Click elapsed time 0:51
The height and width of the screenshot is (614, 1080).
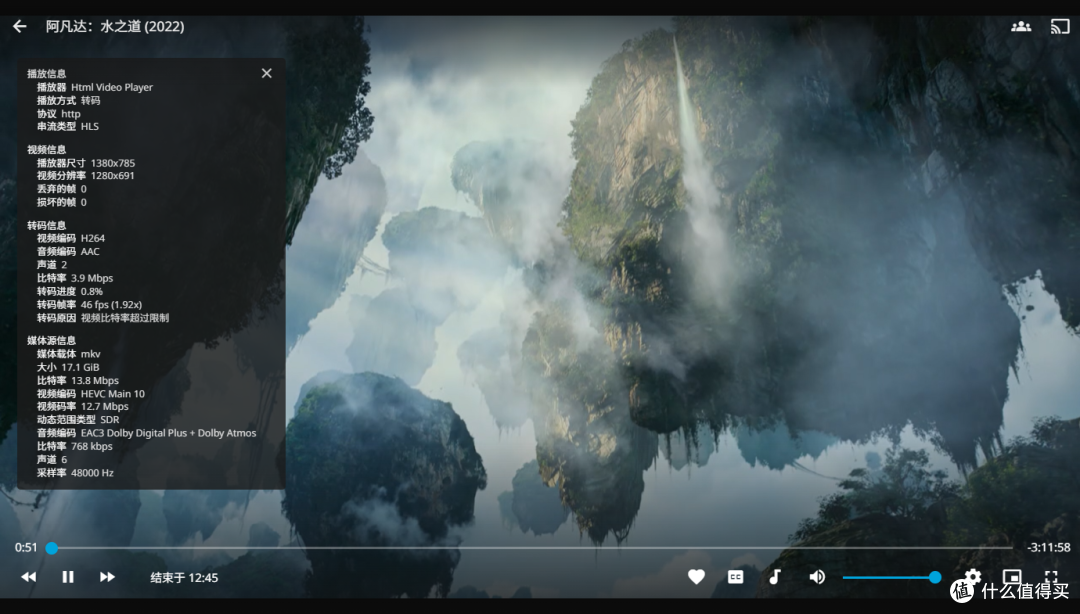click(x=26, y=548)
